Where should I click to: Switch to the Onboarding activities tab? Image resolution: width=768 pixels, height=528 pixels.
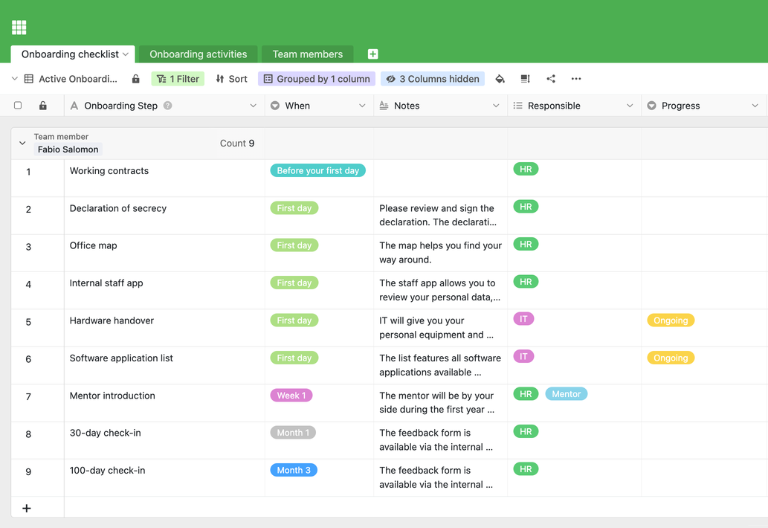198,54
